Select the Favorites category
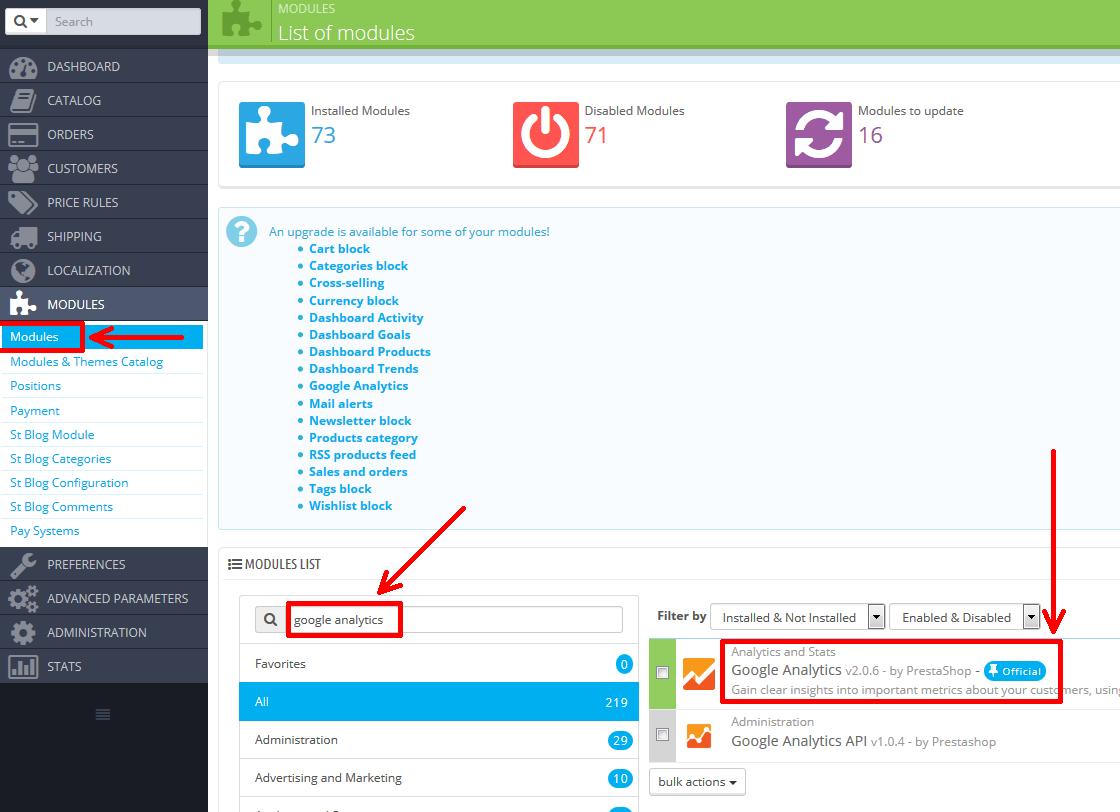Viewport: 1120px width, 812px height. [439, 663]
